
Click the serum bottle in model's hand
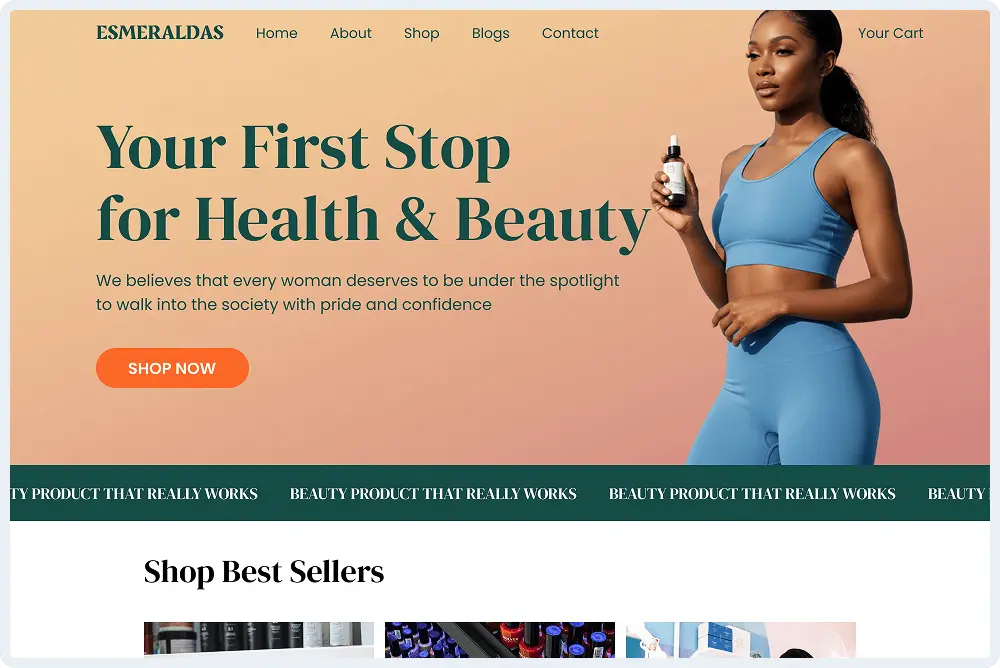(x=674, y=171)
